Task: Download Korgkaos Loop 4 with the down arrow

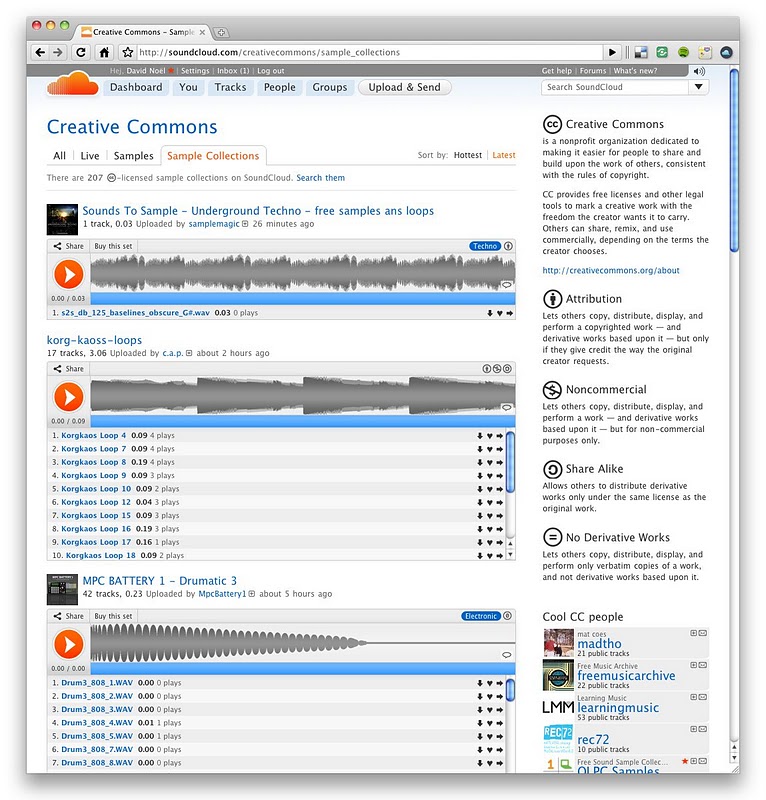Action: point(480,436)
